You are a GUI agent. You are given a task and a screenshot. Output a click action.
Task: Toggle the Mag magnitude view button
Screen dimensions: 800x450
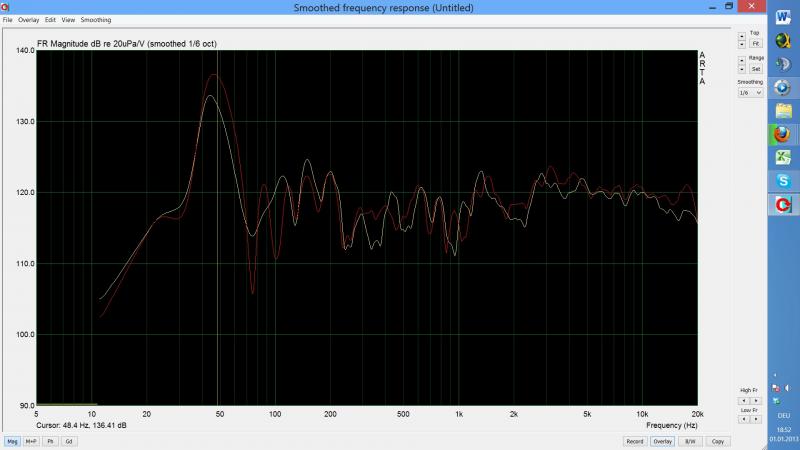(13, 441)
